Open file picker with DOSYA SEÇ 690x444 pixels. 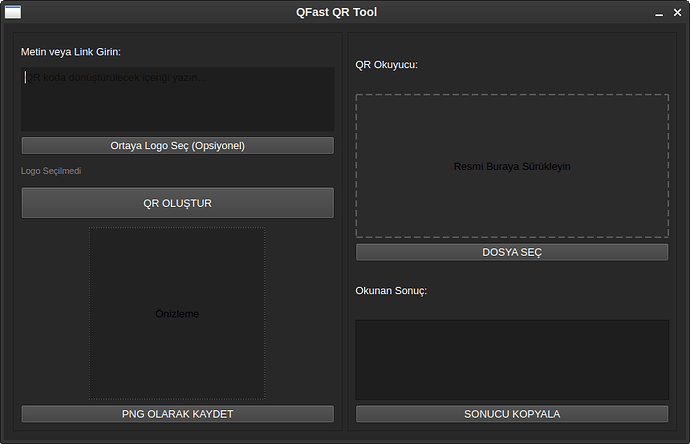click(x=511, y=252)
